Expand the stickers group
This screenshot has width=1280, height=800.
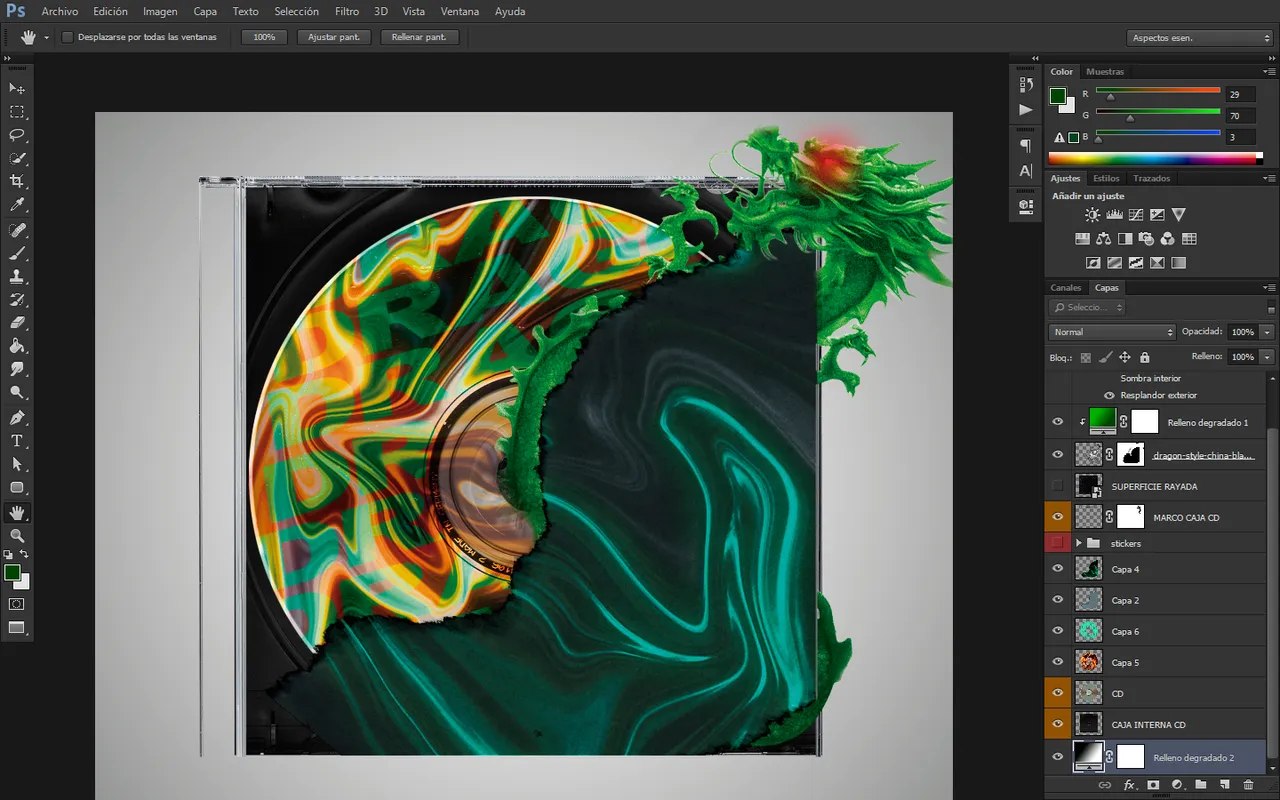click(x=1079, y=543)
